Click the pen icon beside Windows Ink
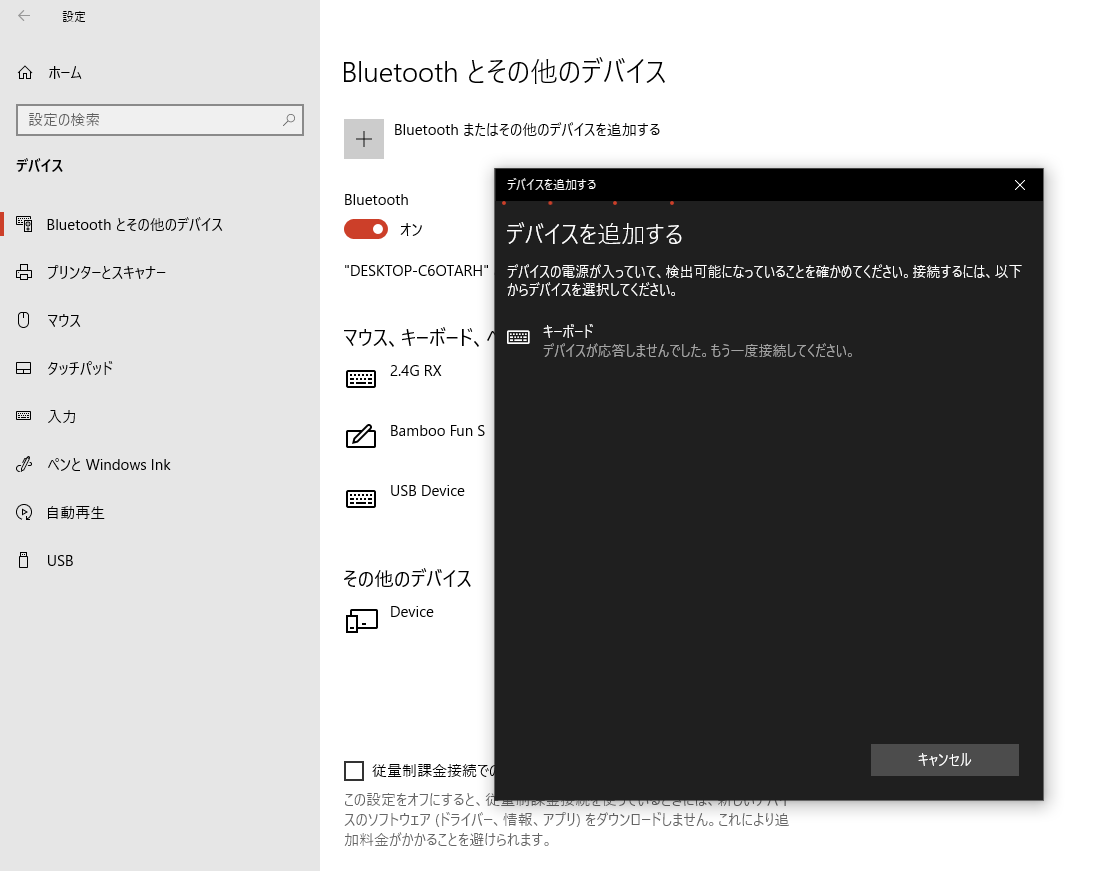Image resolution: width=1113 pixels, height=871 pixels. click(x=24, y=464)
